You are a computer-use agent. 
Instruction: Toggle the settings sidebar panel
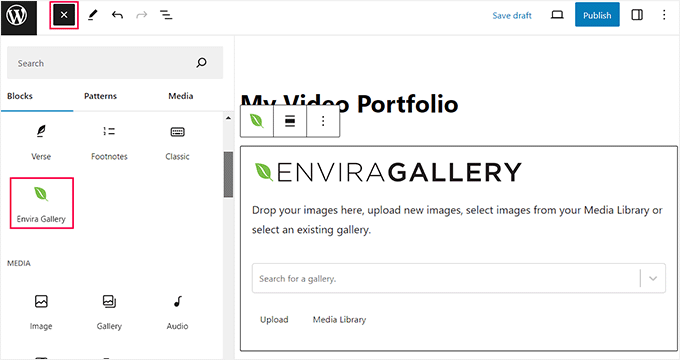(x=637, y=15)
